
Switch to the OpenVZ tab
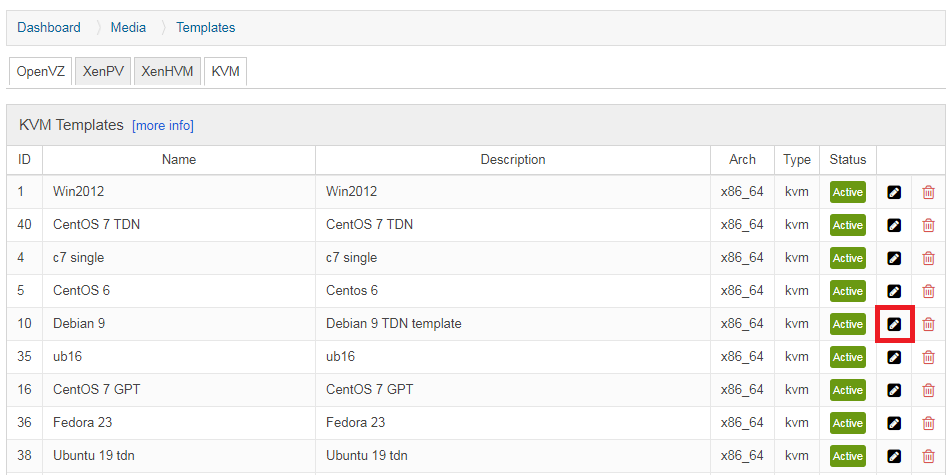tap(41, 71)
